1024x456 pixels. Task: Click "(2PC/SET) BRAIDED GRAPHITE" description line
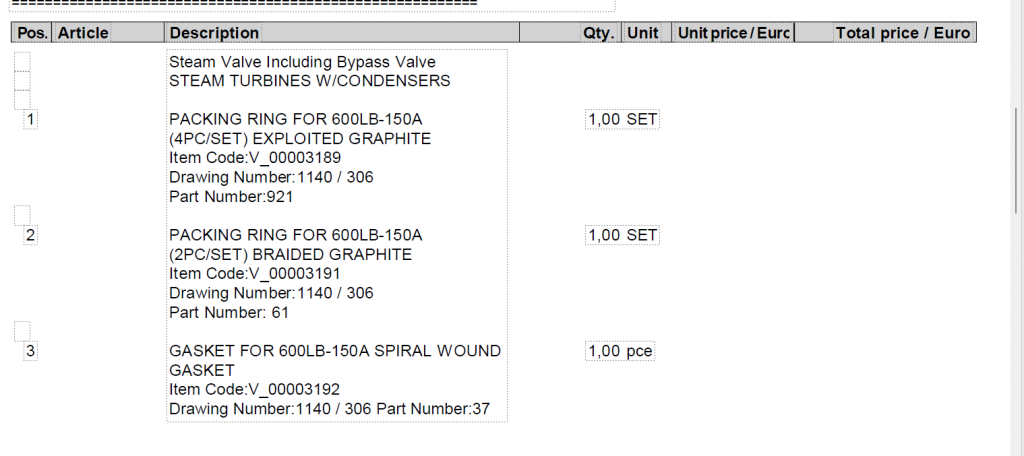click(290, 255)
